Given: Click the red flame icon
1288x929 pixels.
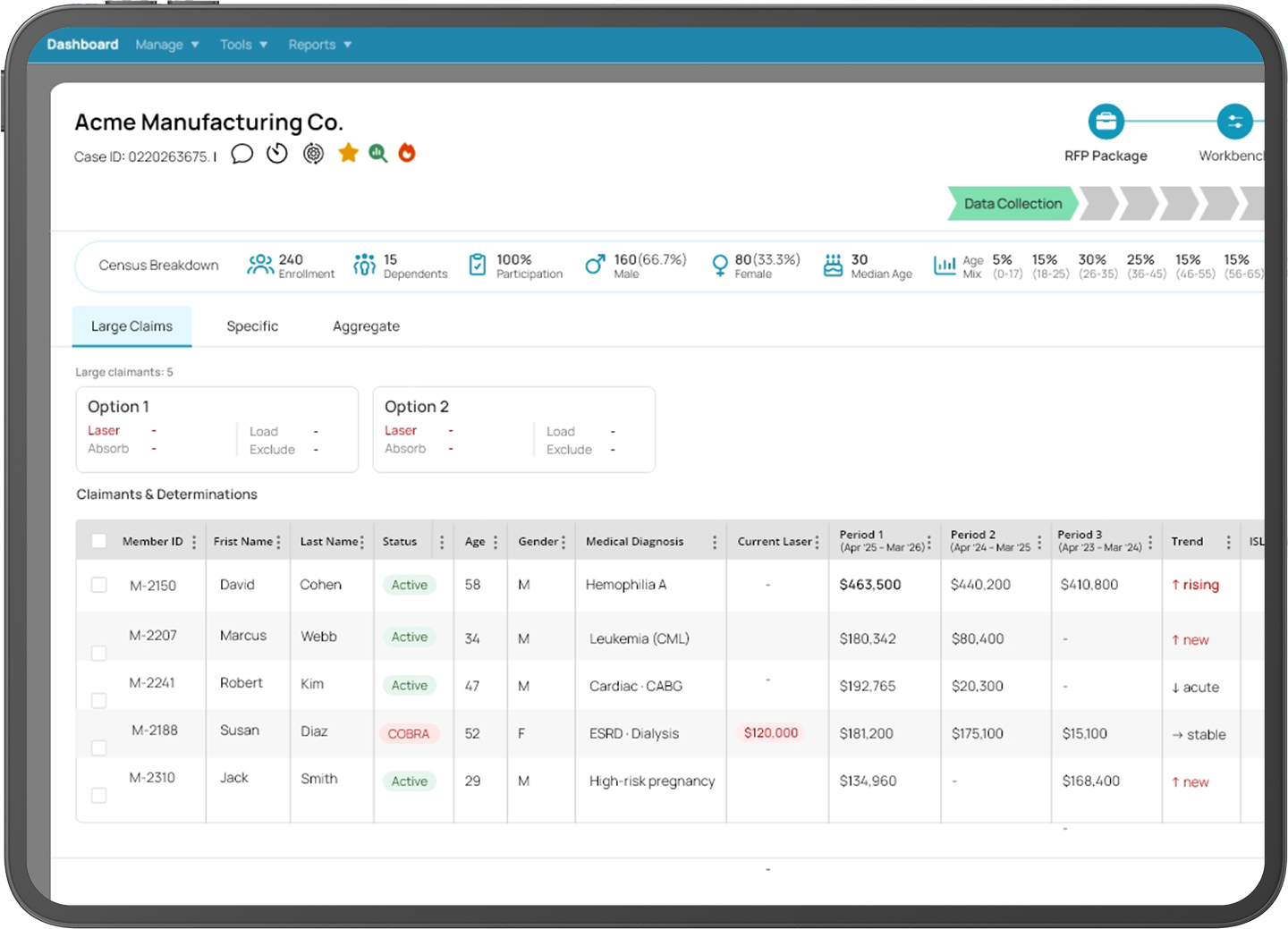Looking at the screenshot, I should [x=407, y=153].
